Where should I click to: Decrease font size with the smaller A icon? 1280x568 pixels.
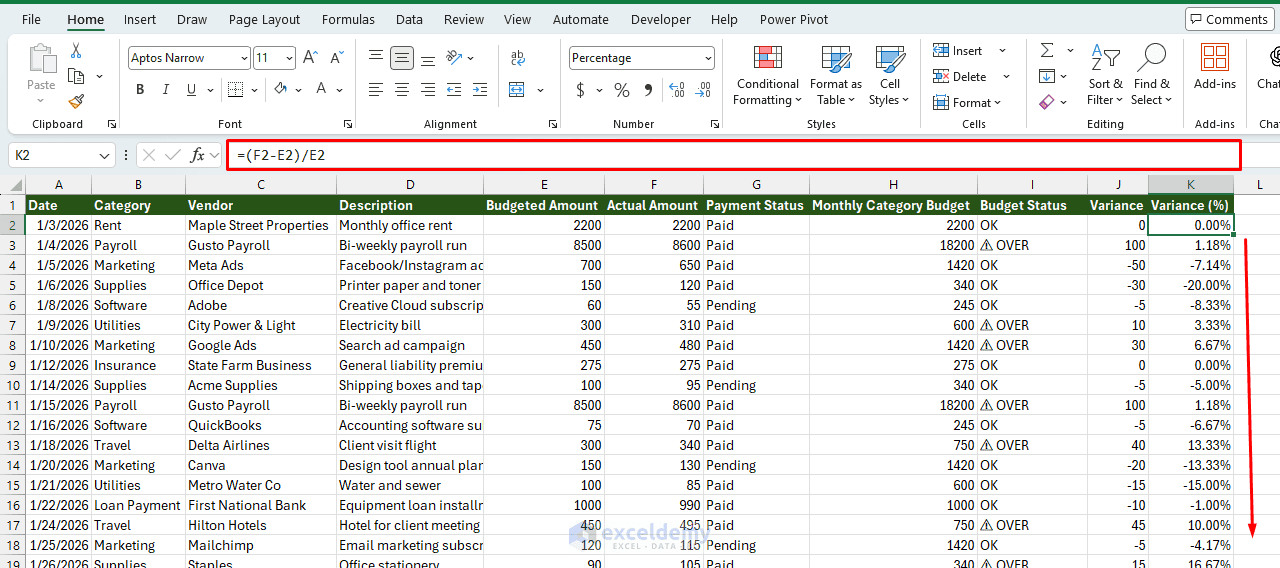point(337,58)
